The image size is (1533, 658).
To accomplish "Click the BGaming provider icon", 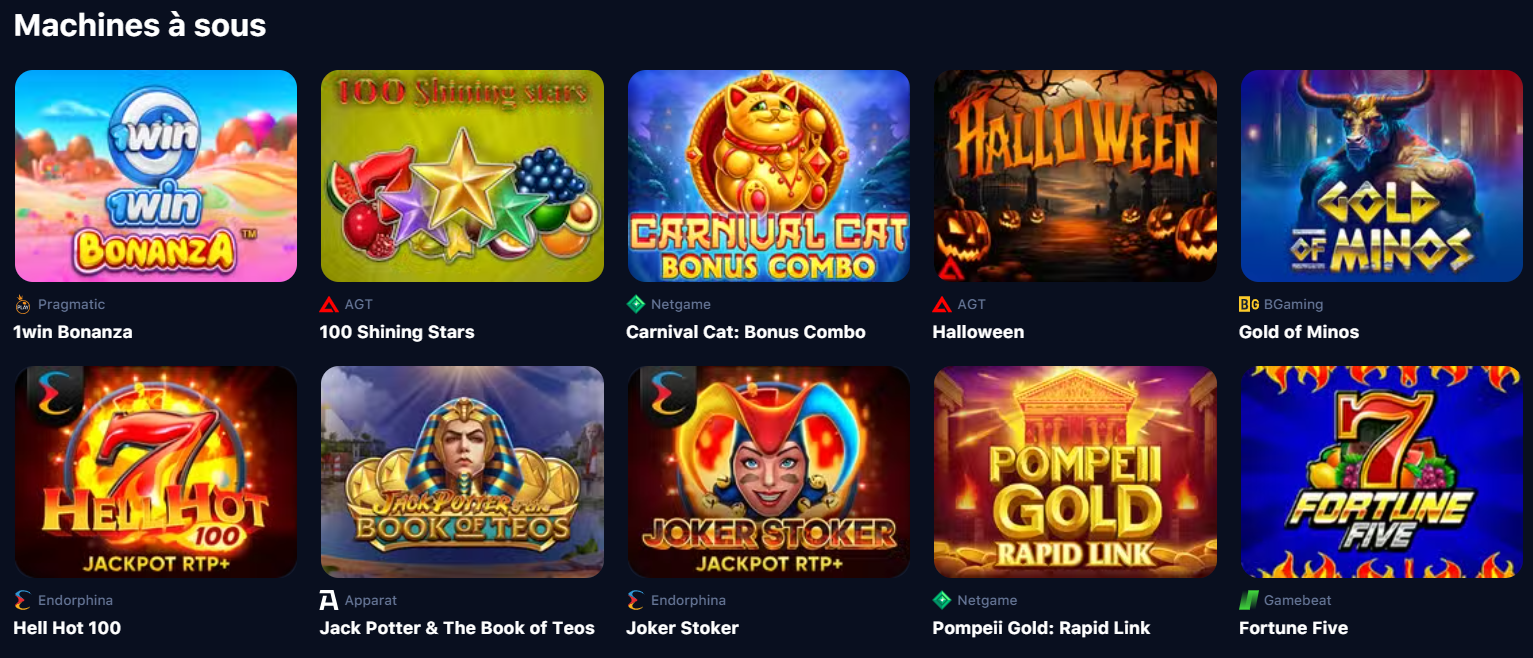I will [x=1249, y=304].
